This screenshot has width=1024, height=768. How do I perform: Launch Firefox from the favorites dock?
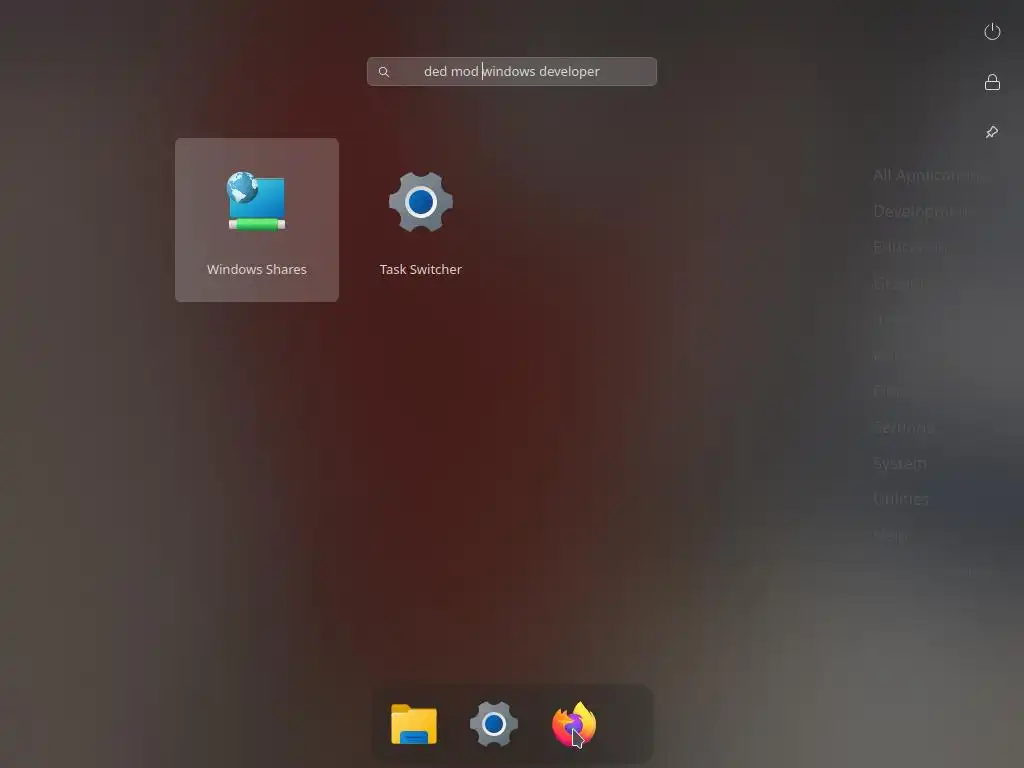point(574,724)
